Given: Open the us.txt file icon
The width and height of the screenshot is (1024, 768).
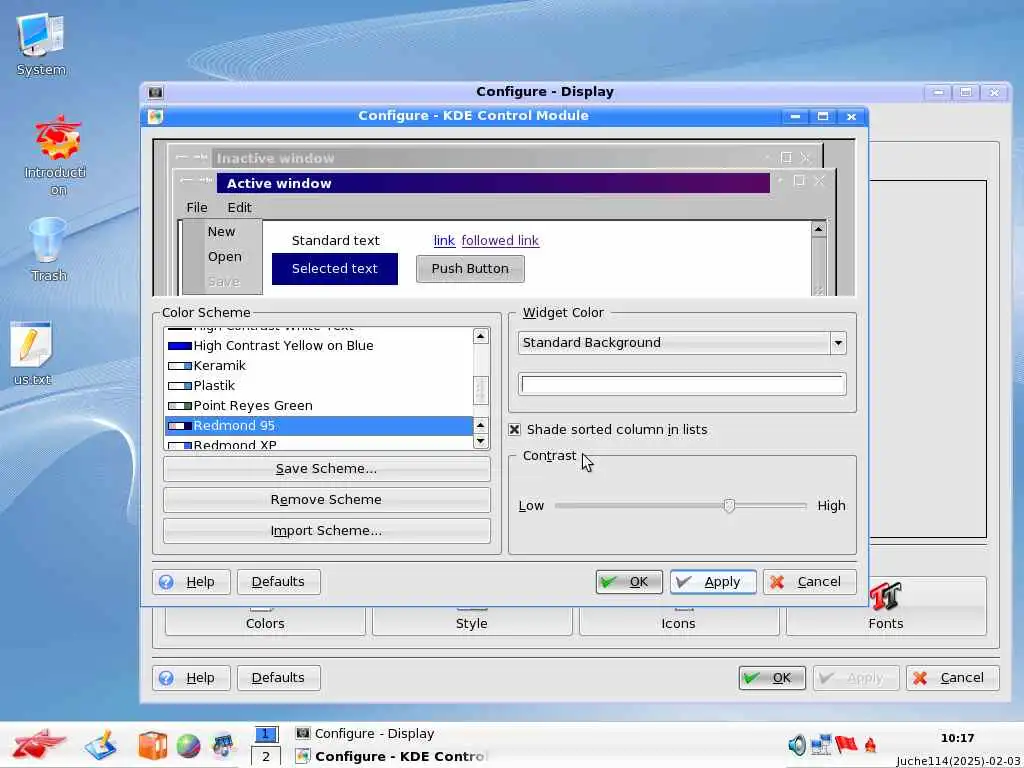Looking at the screenshot, I should (32, 353).
